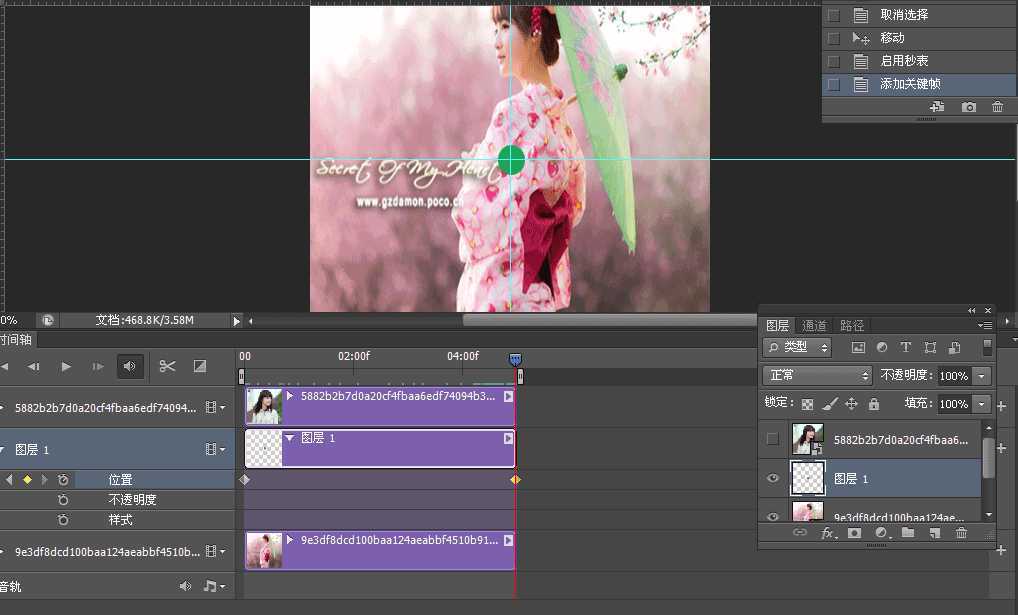The height and width of the screenshot is (615, 1018).
Task: Mute audio playback in timeline controls
Action: coord(129,367)
